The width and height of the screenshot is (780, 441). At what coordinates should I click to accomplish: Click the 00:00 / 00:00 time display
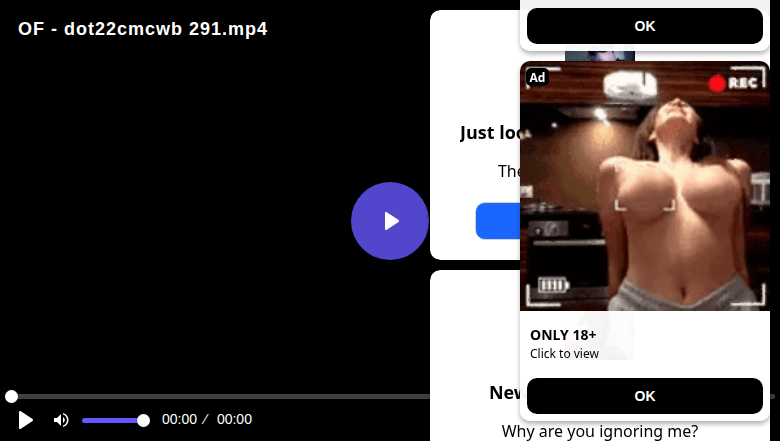207,419
